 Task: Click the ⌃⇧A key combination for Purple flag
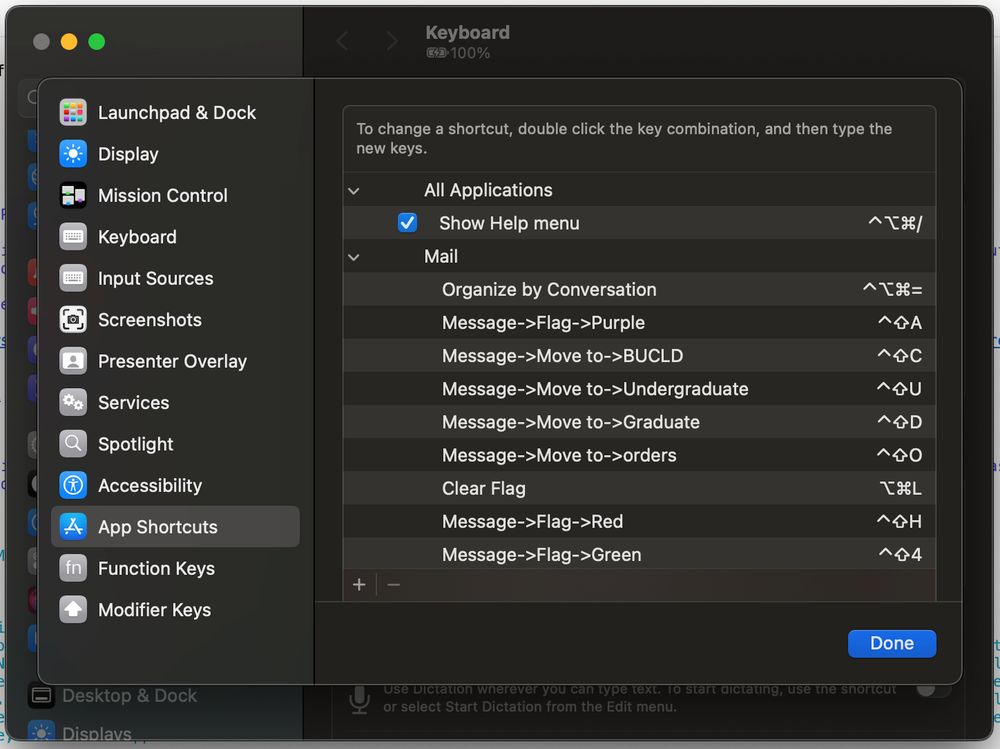[x=900, y=322]
